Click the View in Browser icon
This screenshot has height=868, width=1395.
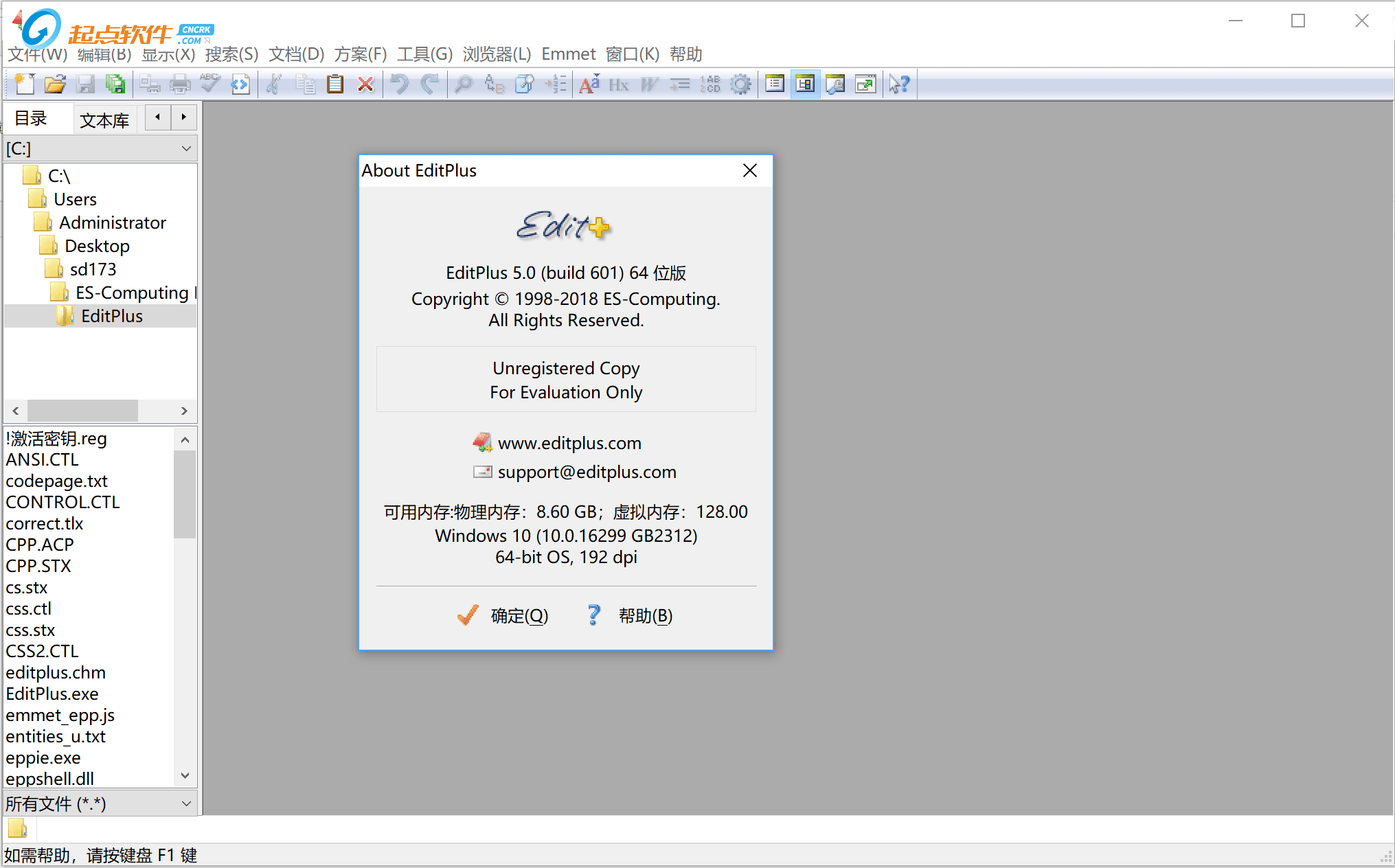(240, 84)
